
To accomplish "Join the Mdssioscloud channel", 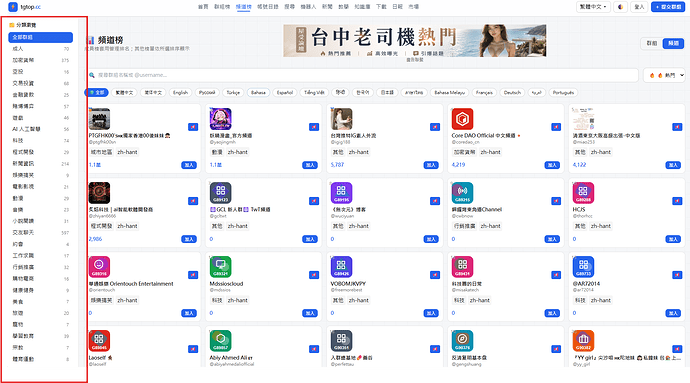I will [x=310, y=313].
